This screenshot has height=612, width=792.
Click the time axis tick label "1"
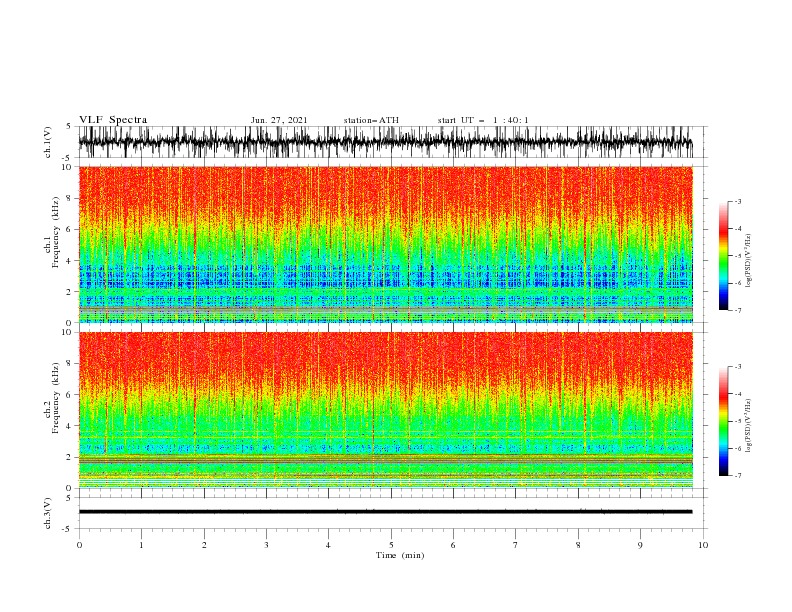tap(142, 545)
